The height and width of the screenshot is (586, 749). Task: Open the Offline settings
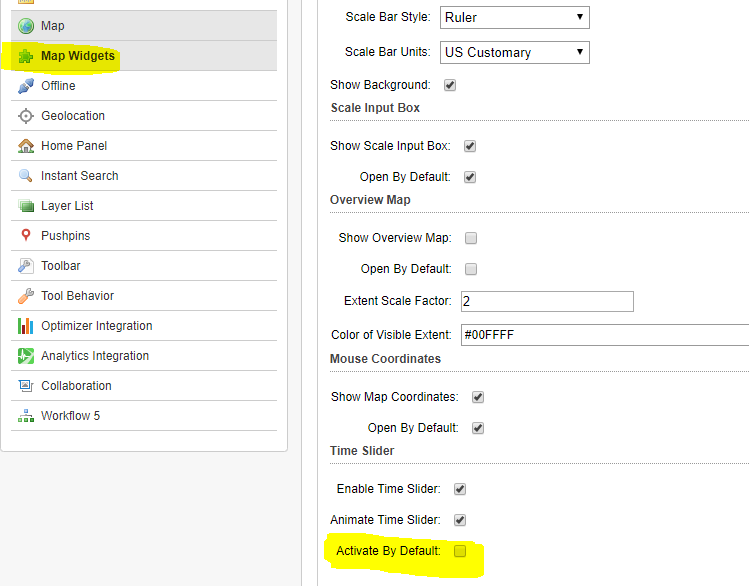(x=144, y=86)
